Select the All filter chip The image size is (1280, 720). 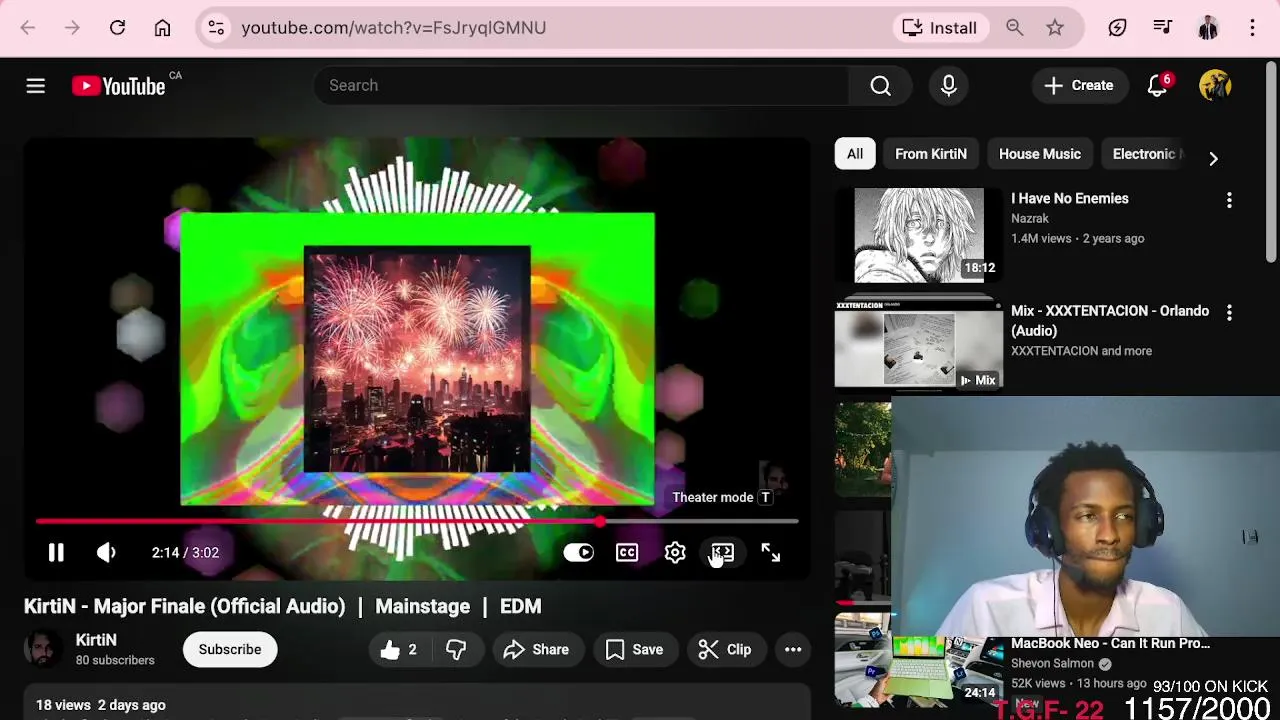(855, 154)
